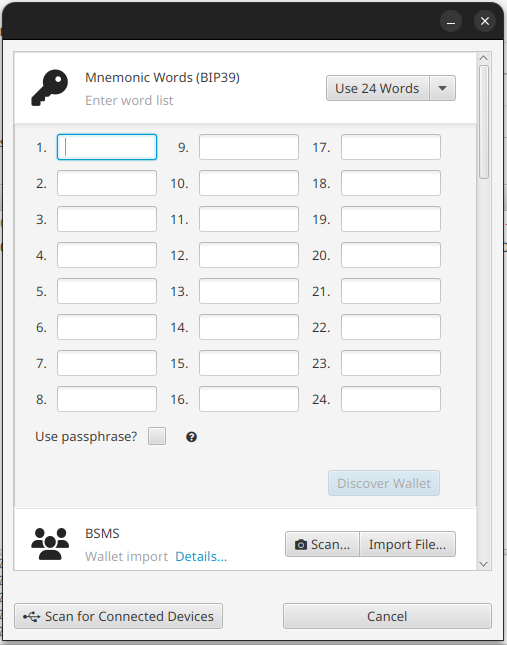Focus word field 16
This screenshot has width=507, height=645.
click(x=249, y=399)
